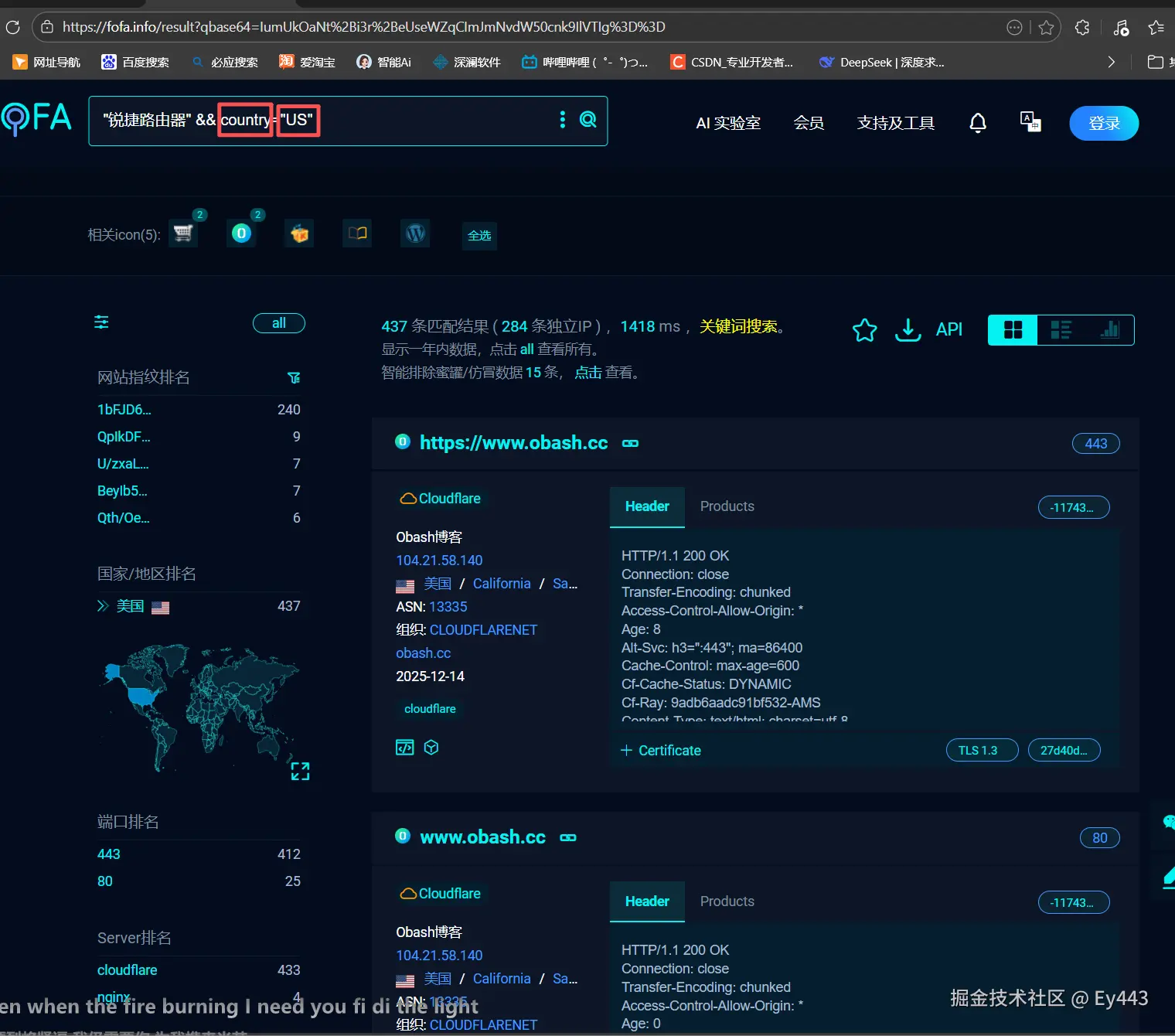Favorite this search with the star icon
This screenshot has width=1175, height=1036.
(864, 330)
